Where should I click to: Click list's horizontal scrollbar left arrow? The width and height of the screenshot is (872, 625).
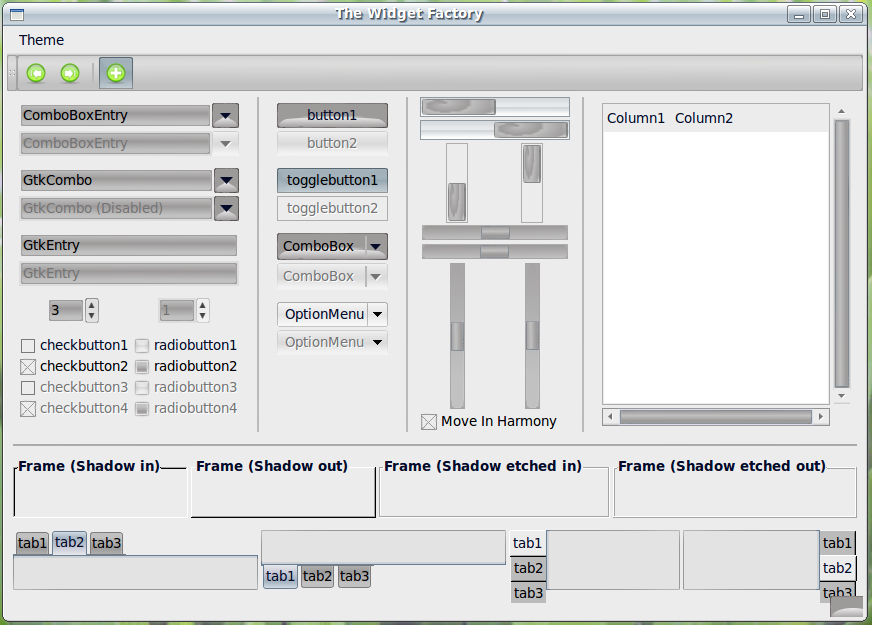point(610,416)
